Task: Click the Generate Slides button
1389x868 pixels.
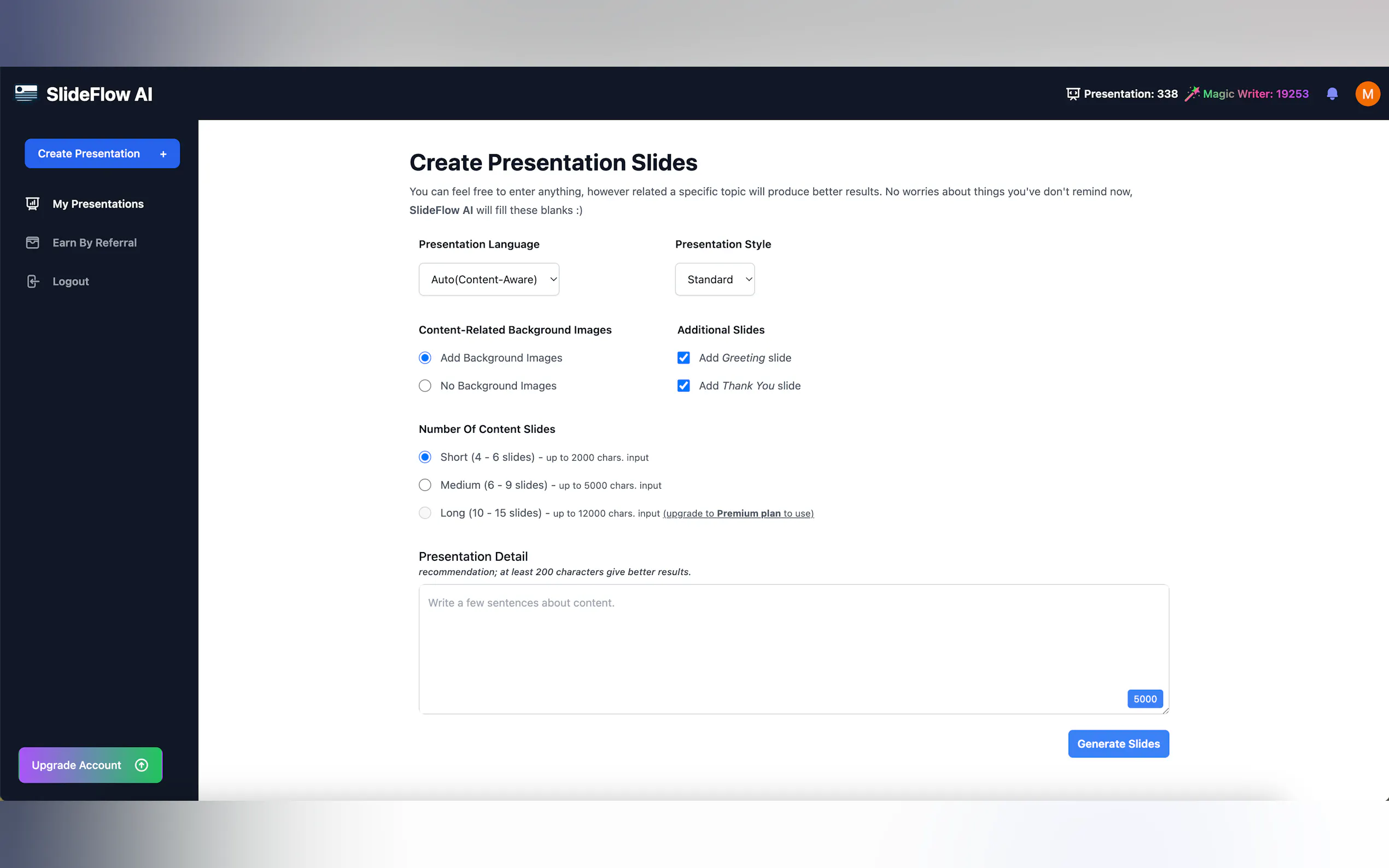Action: [1118, 743]
